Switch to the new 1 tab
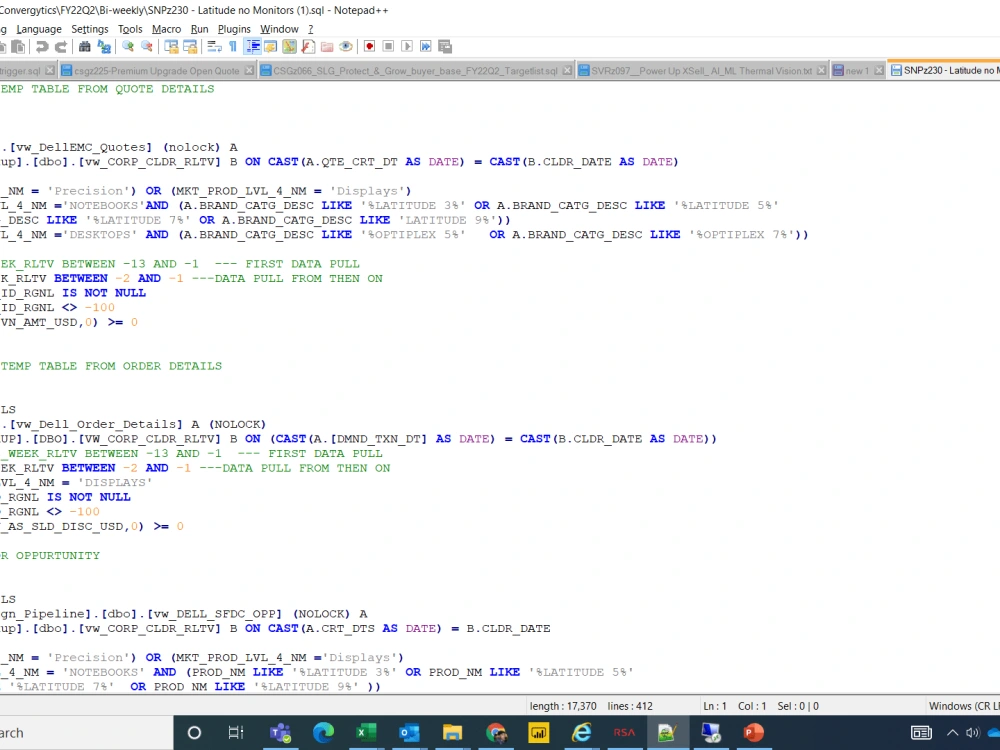 click(x=857, y=71)
